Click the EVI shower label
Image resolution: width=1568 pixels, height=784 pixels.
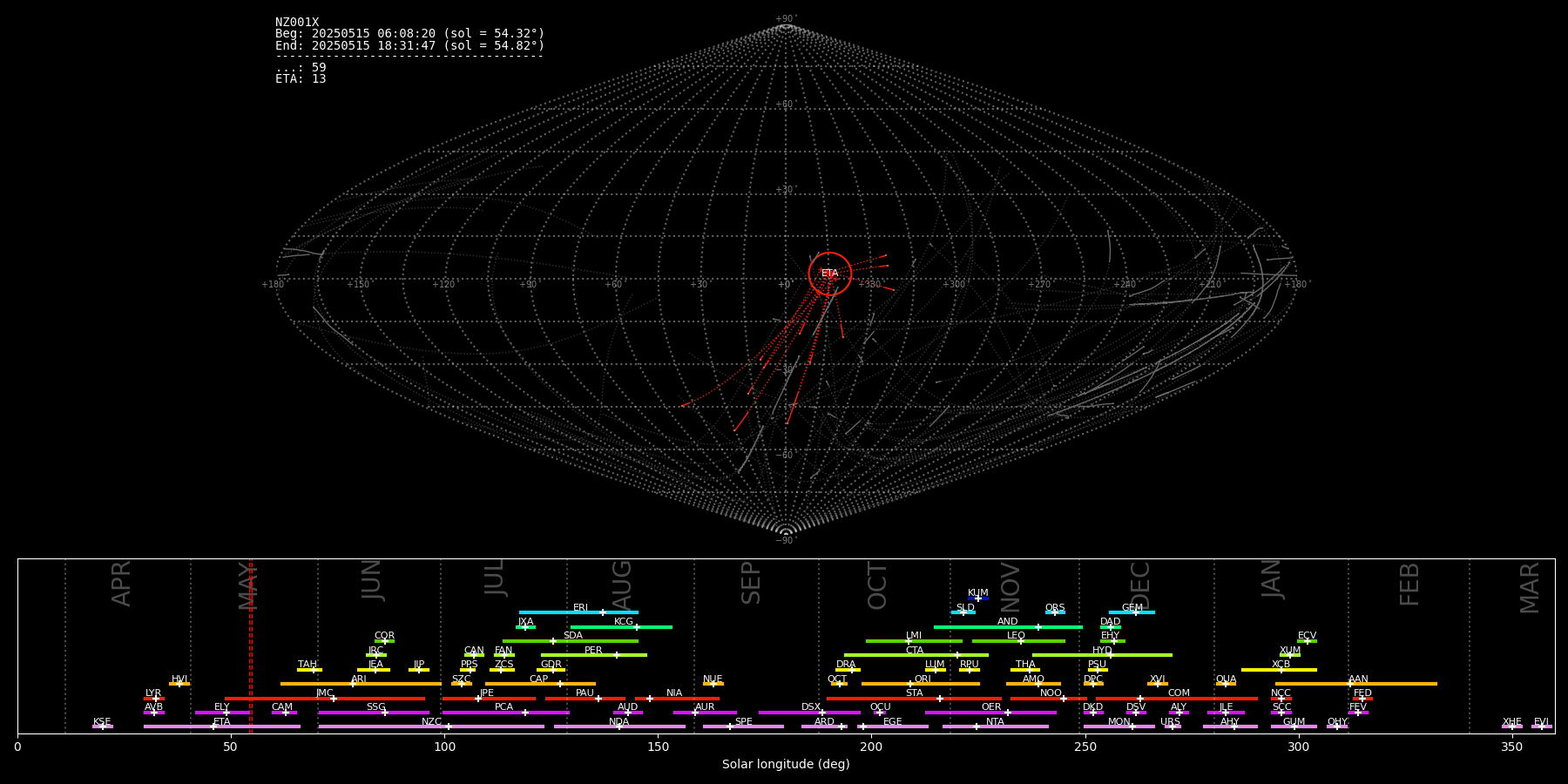(1541, 722)
